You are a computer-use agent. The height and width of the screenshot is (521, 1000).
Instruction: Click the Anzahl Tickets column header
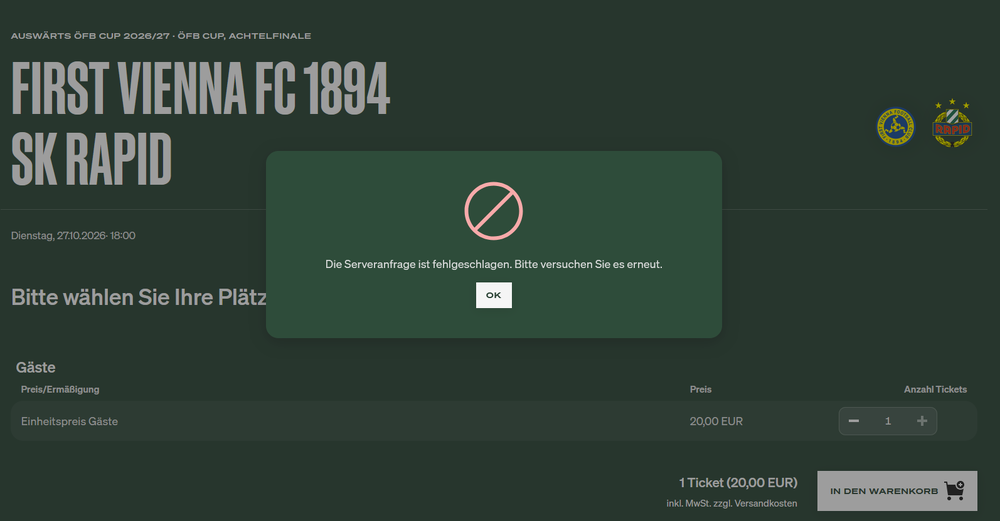[x=935, y=389]
